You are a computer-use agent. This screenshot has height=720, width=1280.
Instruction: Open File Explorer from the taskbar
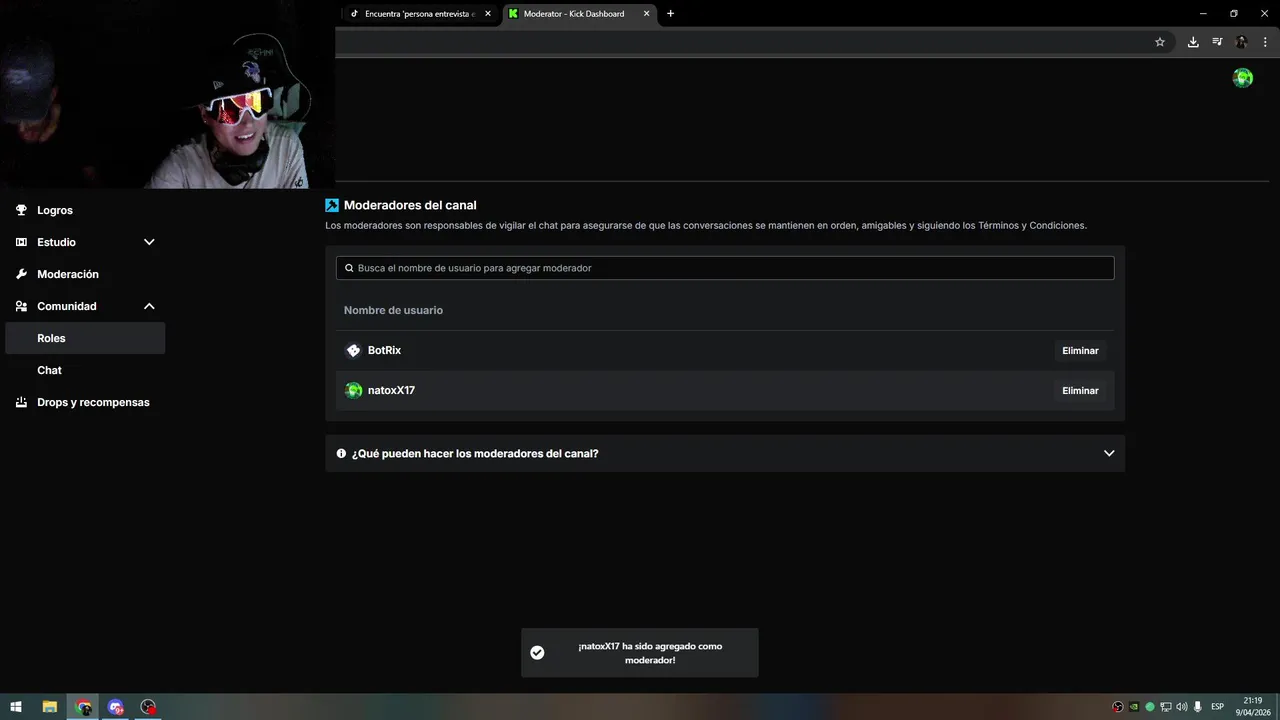(50, 707)
